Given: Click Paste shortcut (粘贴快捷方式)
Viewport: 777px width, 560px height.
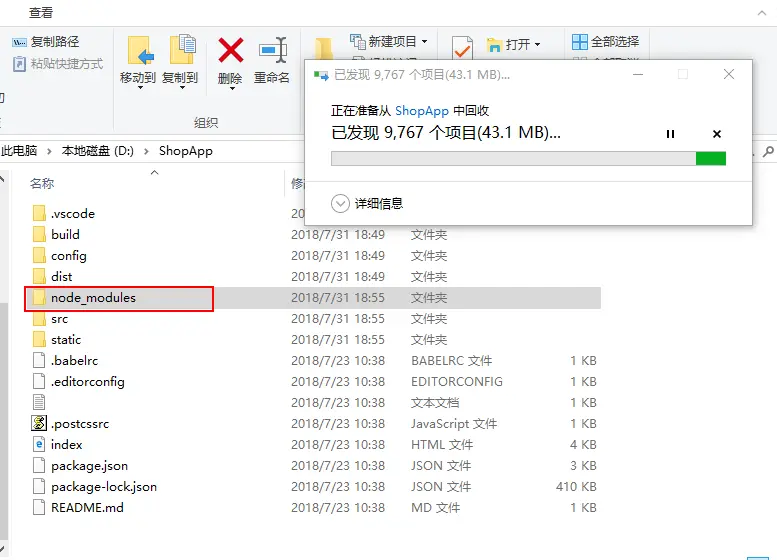Looking at the screenshot, I should coord(58,63).
